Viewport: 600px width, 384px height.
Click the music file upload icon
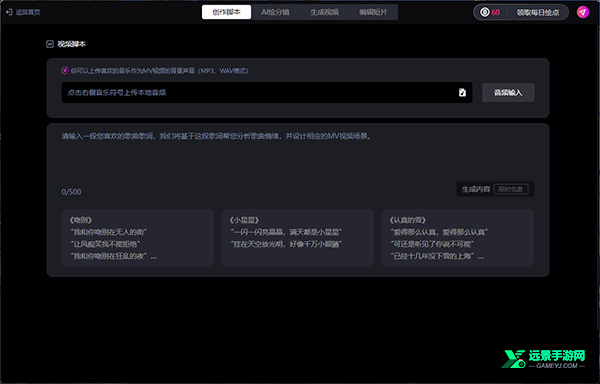462,93
